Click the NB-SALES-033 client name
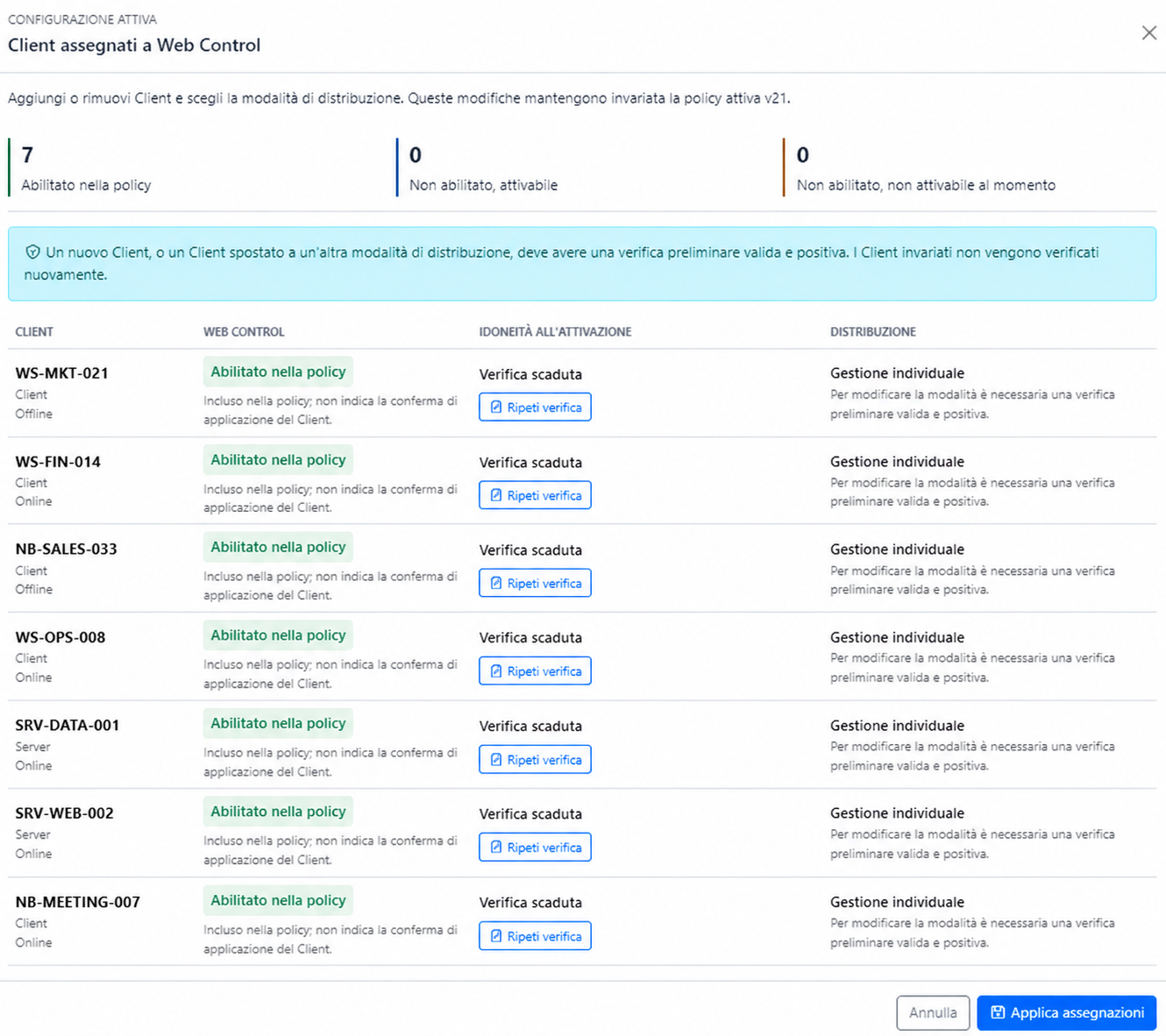 66,550
